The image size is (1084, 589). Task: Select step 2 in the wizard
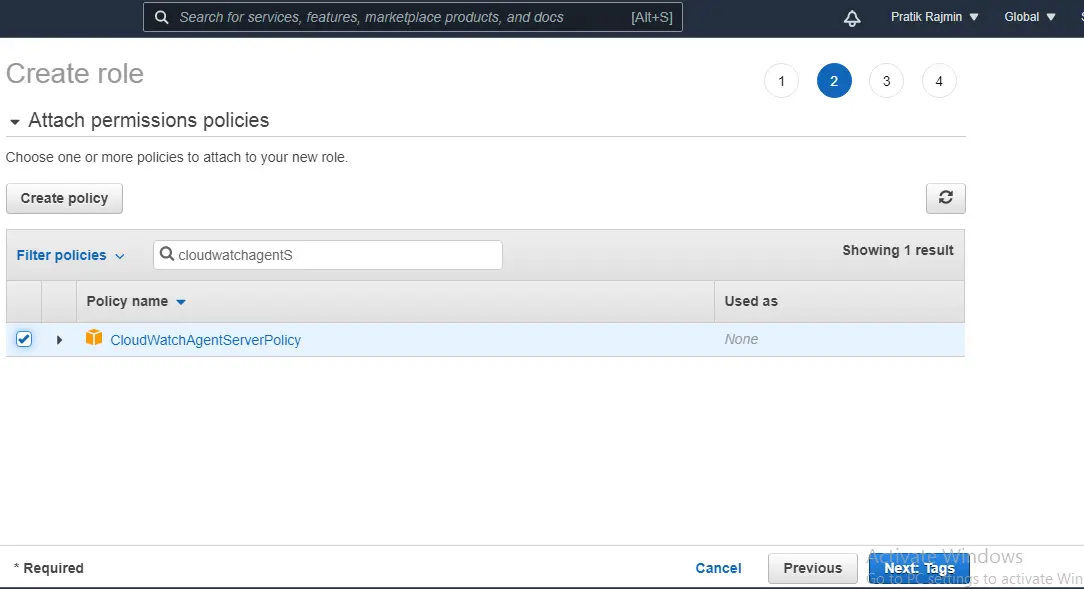click(x=834, y=81)
